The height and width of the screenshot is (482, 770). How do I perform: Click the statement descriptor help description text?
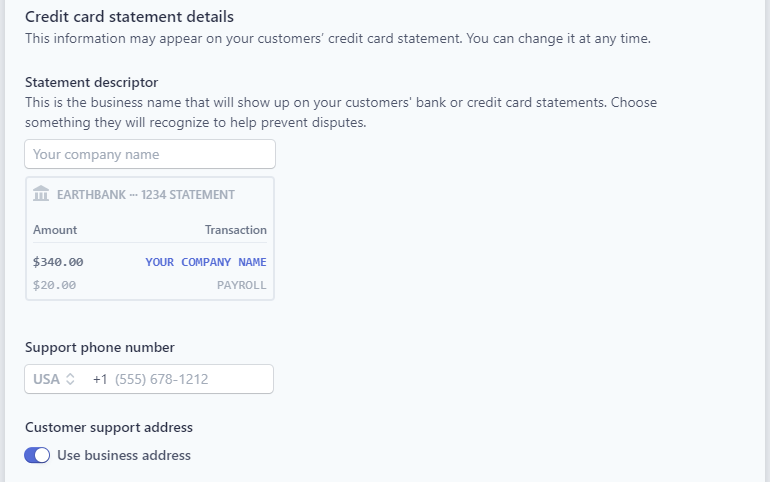coord(341,112)
